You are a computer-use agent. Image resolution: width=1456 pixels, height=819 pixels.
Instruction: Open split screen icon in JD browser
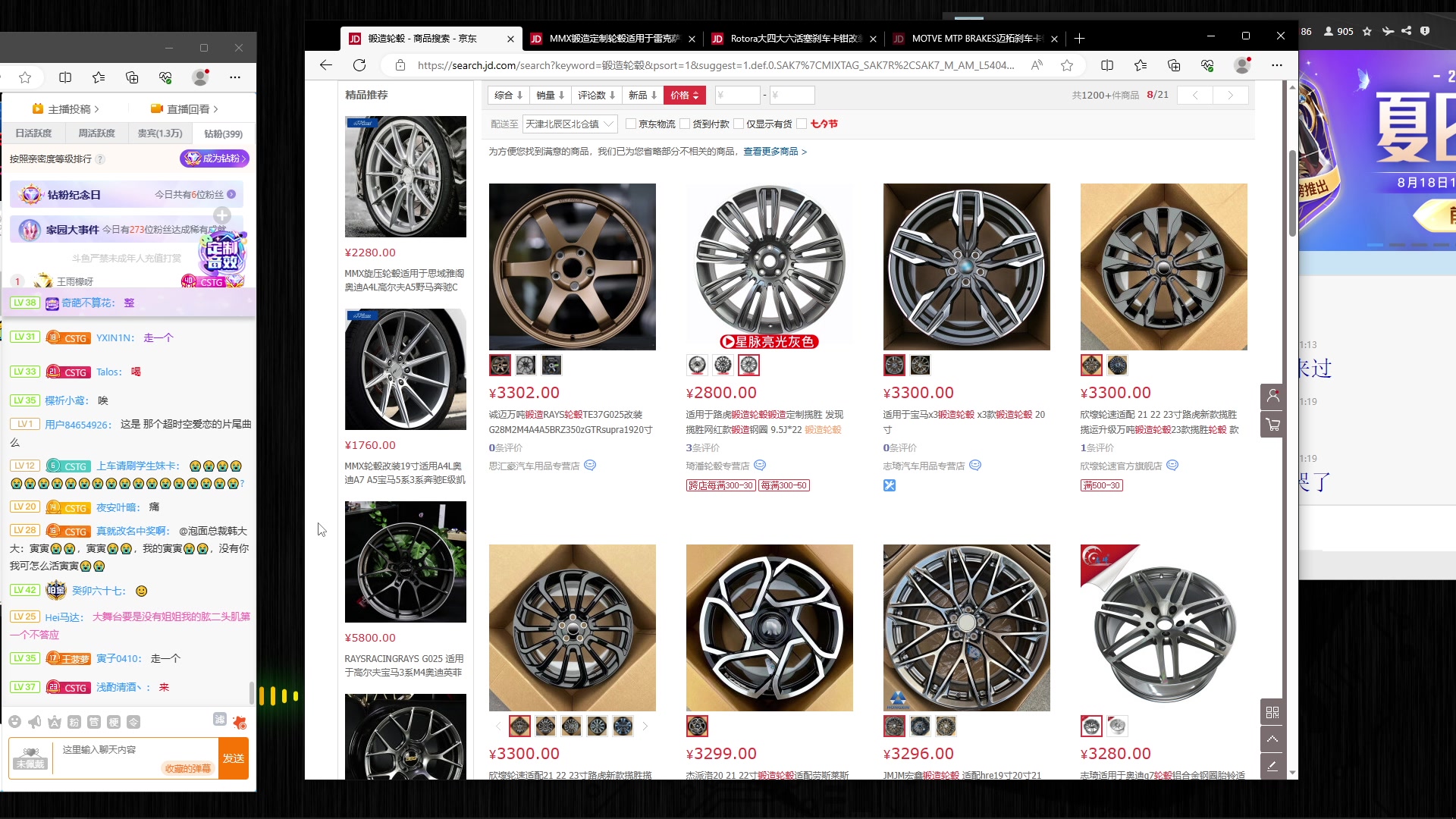coord(1107,65)
